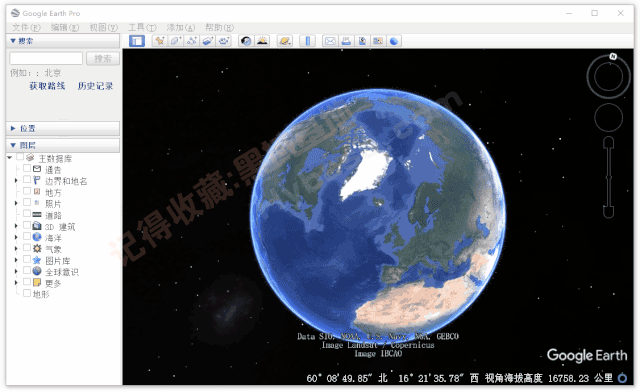Click the blue globe Earth toolbar icon
Screen dimensions: 640x392
point(394,41)
